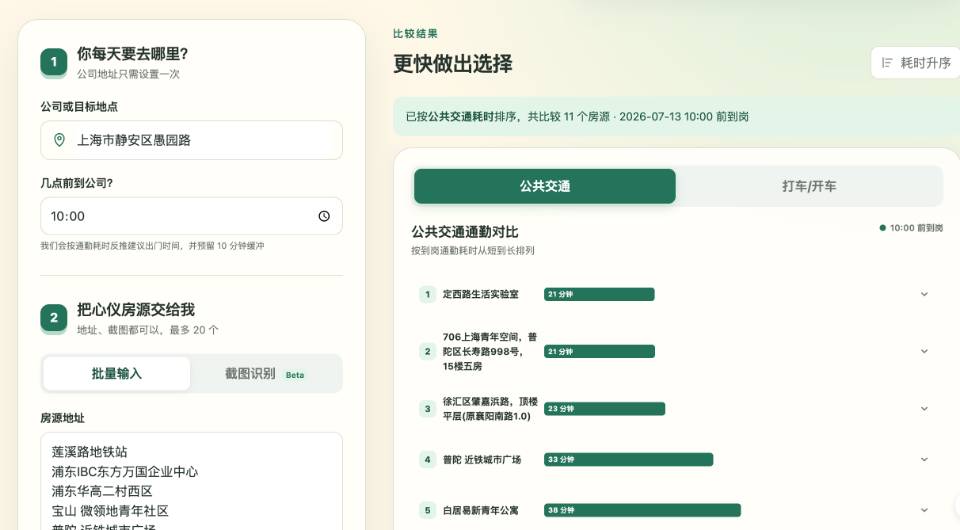This screenshot has width=960, height=530.
Task: Click the 10:00 arrival time field
Action: [192, 216]
